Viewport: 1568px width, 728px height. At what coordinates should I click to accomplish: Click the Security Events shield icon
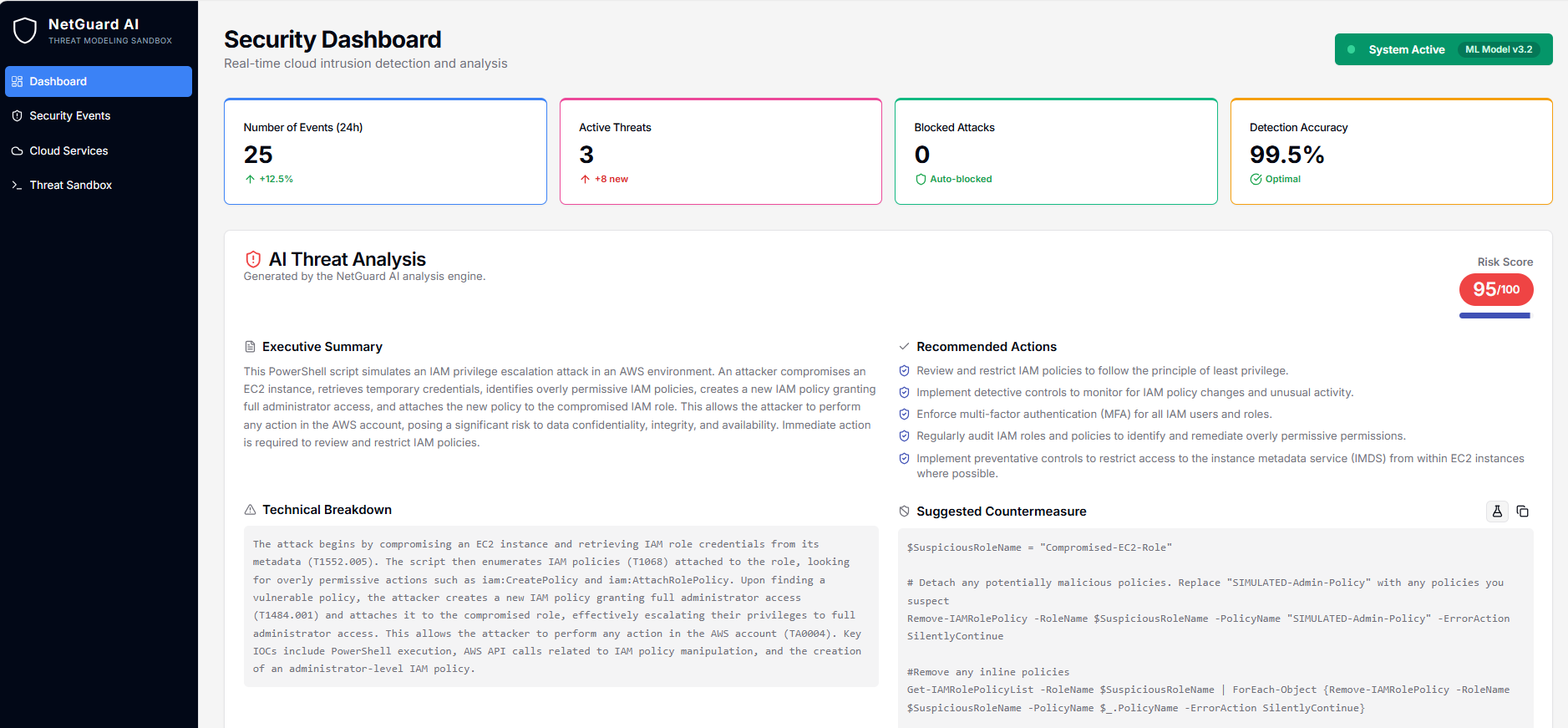click(17, 115)
